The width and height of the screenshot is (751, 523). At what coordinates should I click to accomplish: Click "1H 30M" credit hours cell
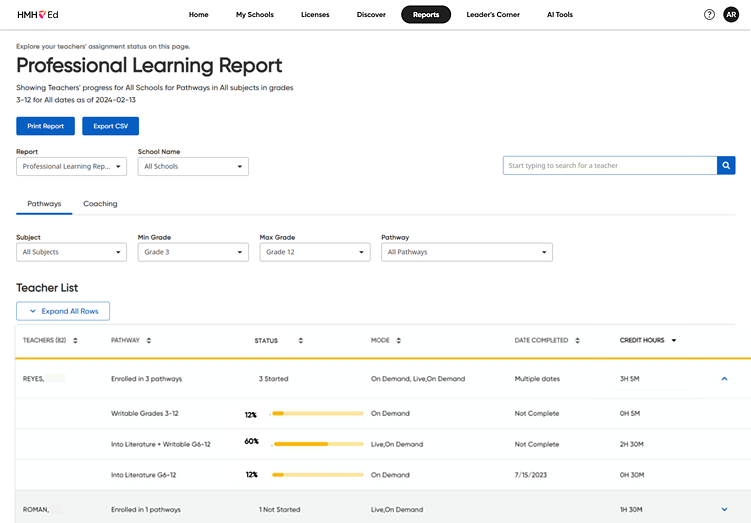tap(631, 510)
